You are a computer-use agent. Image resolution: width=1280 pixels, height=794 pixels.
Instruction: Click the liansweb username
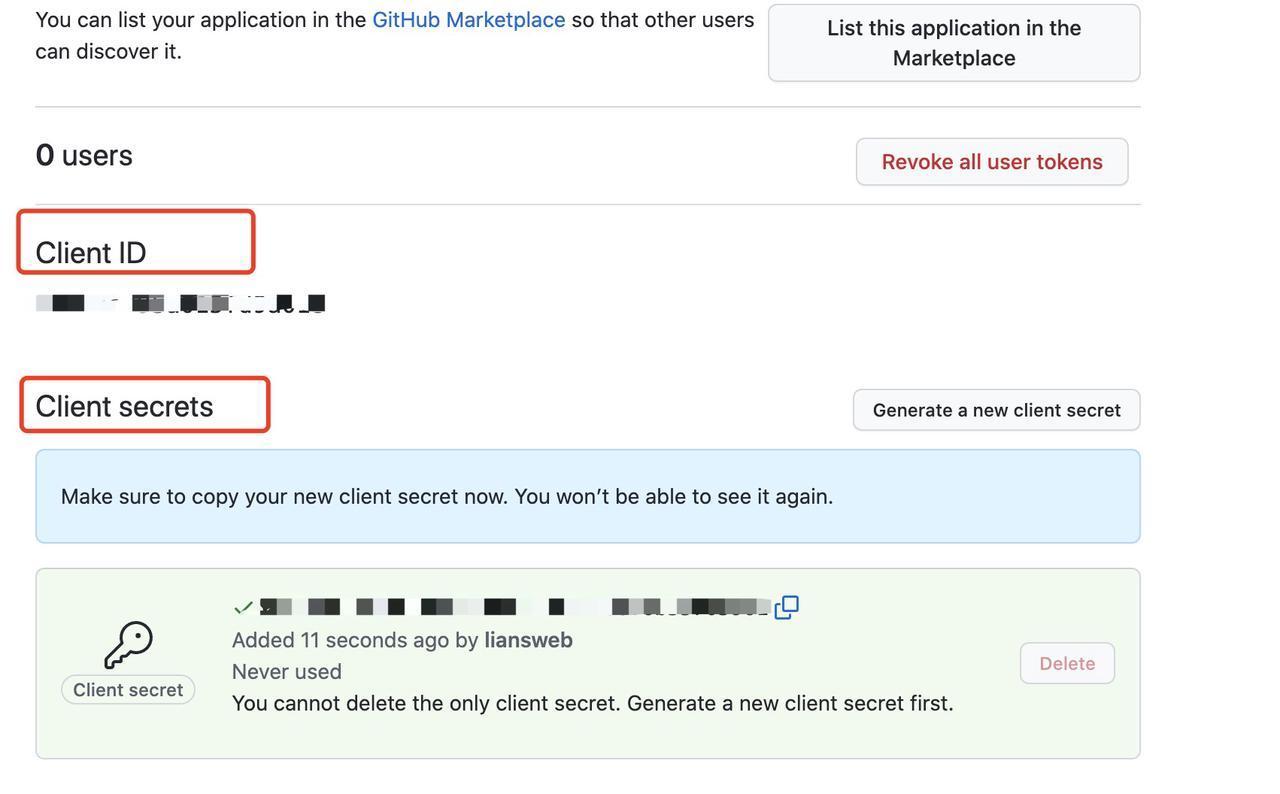coord(528,640)
